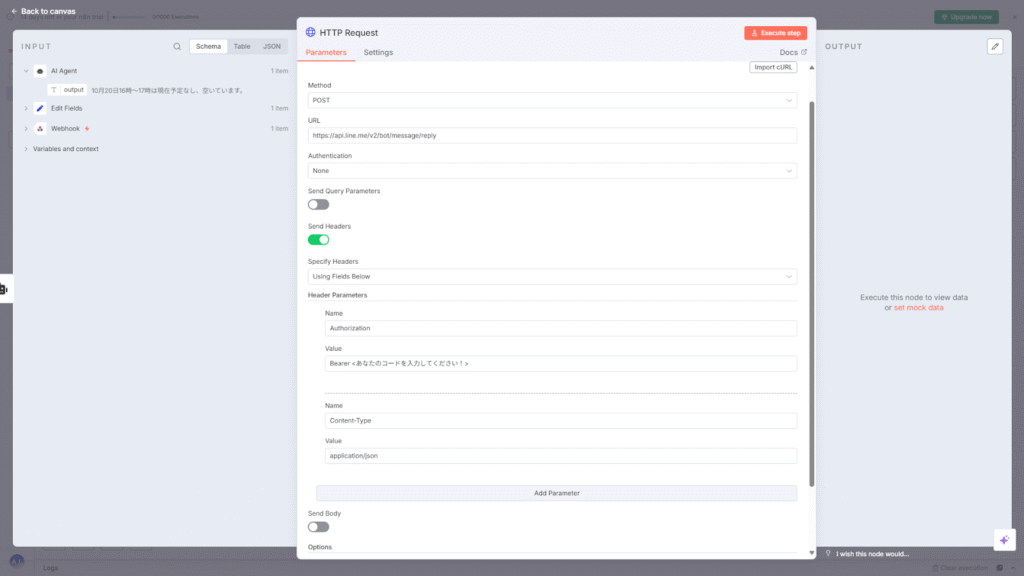
Task: Click the AI Agent node icon
Action: point(40,71)
